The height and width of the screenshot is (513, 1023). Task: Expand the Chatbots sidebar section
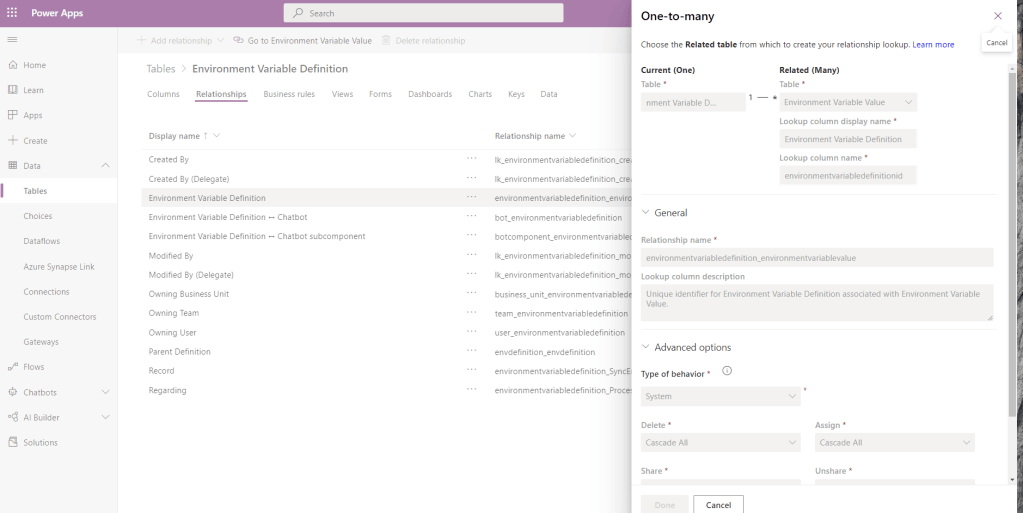click(105, 392)
